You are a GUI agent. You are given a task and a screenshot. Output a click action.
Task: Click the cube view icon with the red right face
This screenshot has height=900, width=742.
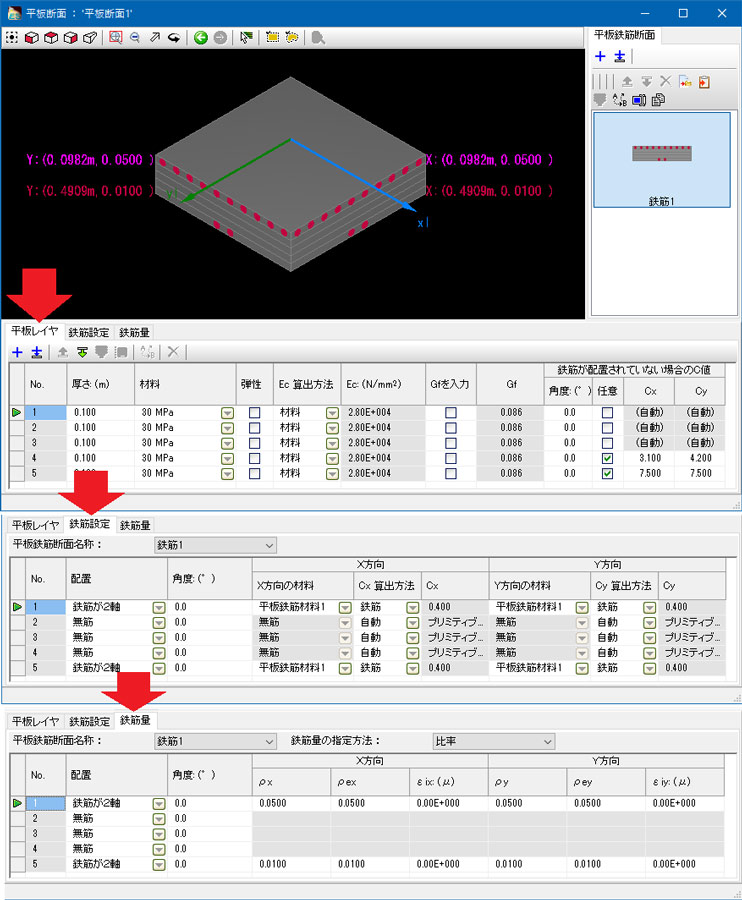pos(71,38)
